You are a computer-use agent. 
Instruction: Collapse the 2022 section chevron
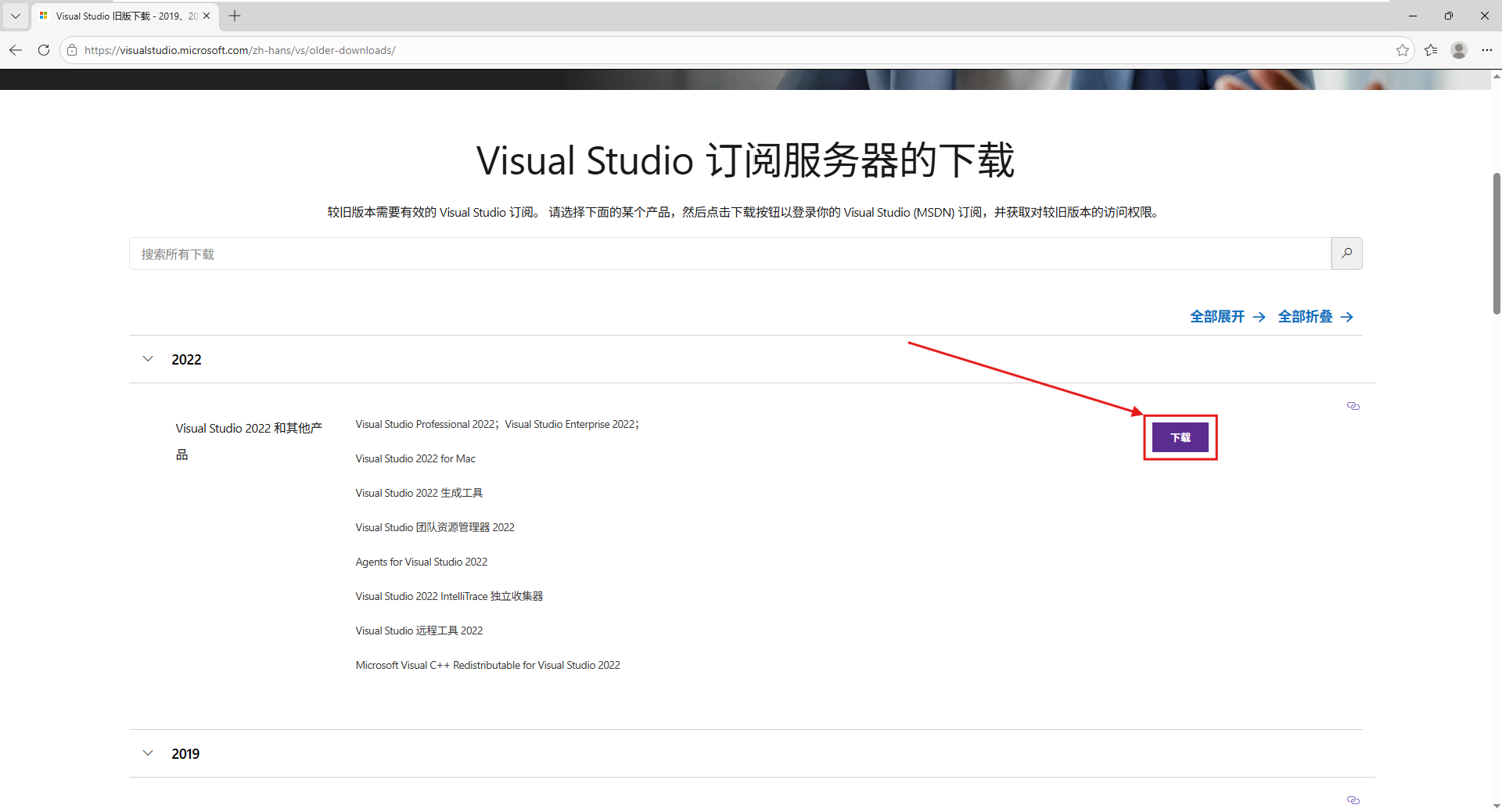(148, 359)
